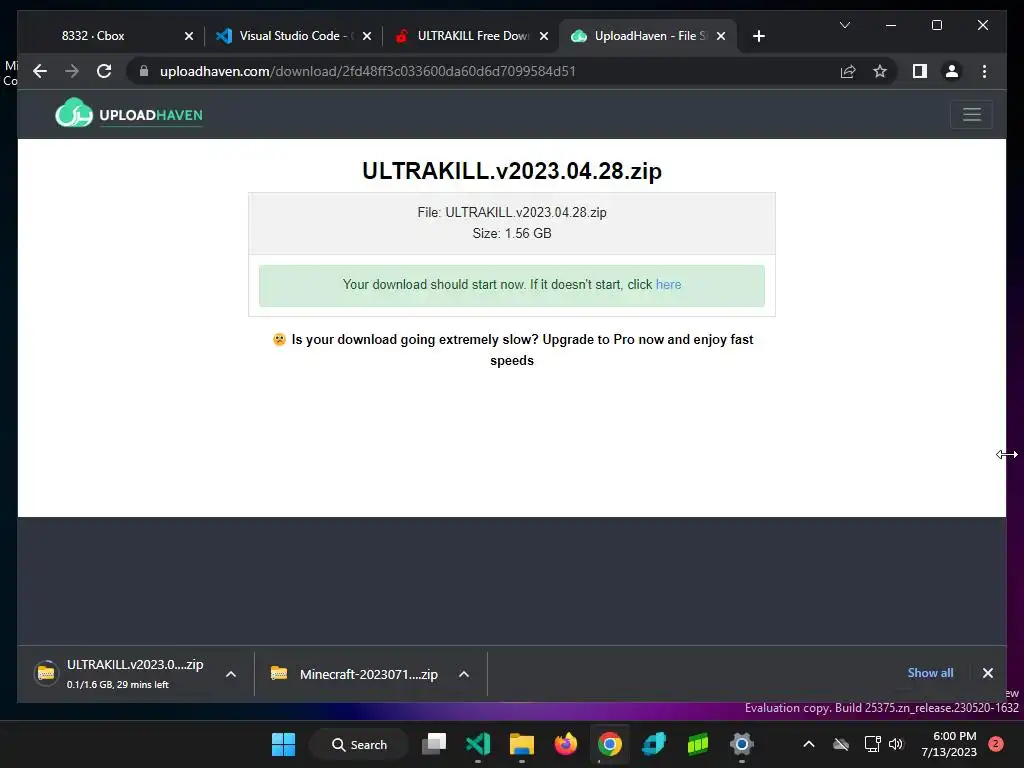The width and height of the screenshot is (1024, 768).
Task: Close the downloads bar
Action: tap(987, 673)
